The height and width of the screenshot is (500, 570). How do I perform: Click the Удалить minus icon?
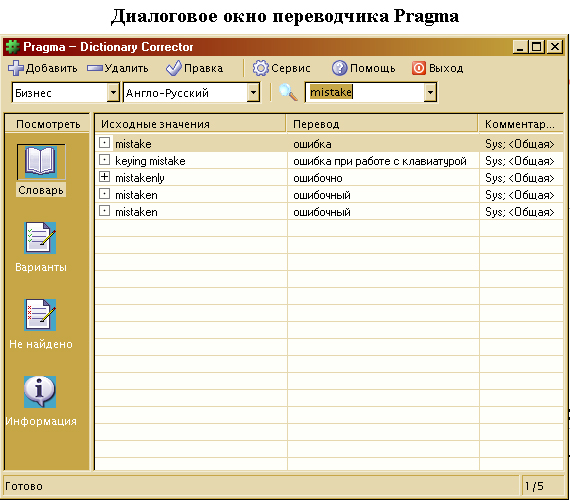95,68
